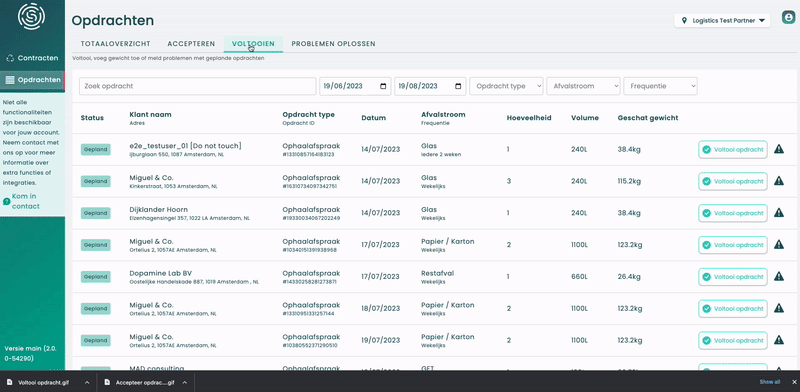800x392 pixels.
Task: Click the Klant naam column header
Action: point(151,115)
